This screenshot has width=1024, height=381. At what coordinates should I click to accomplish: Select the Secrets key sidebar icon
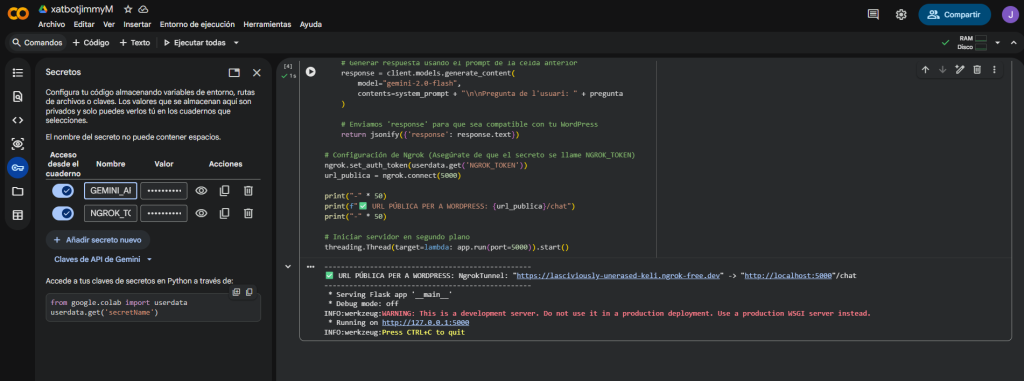18,167
